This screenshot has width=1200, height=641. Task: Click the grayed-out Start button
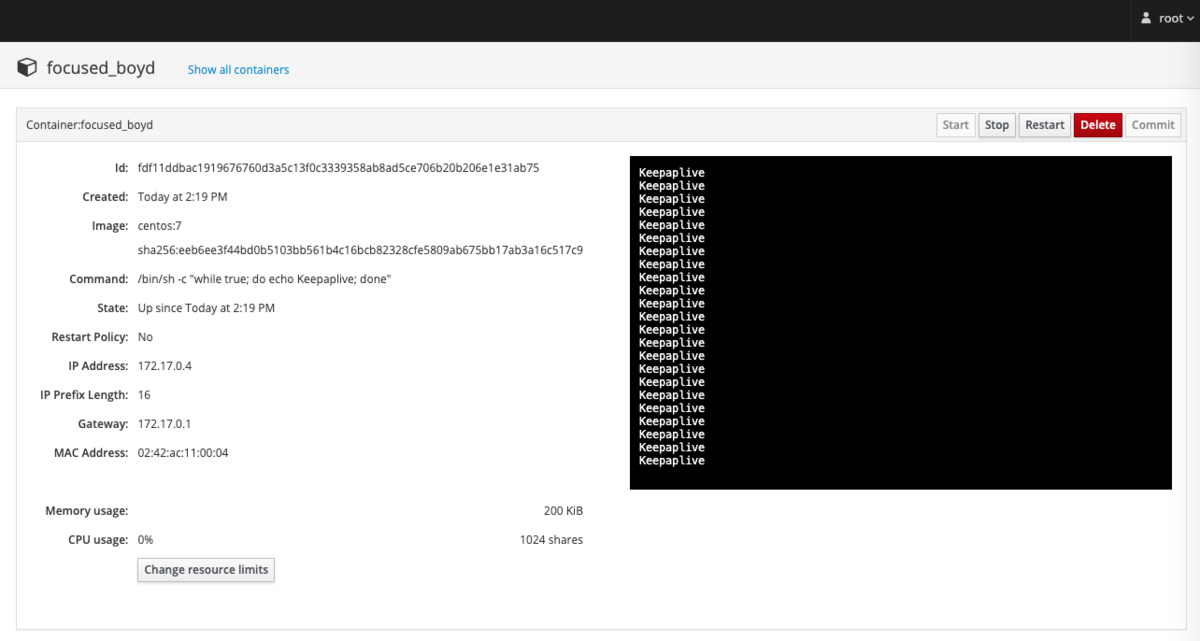point(955,124)
